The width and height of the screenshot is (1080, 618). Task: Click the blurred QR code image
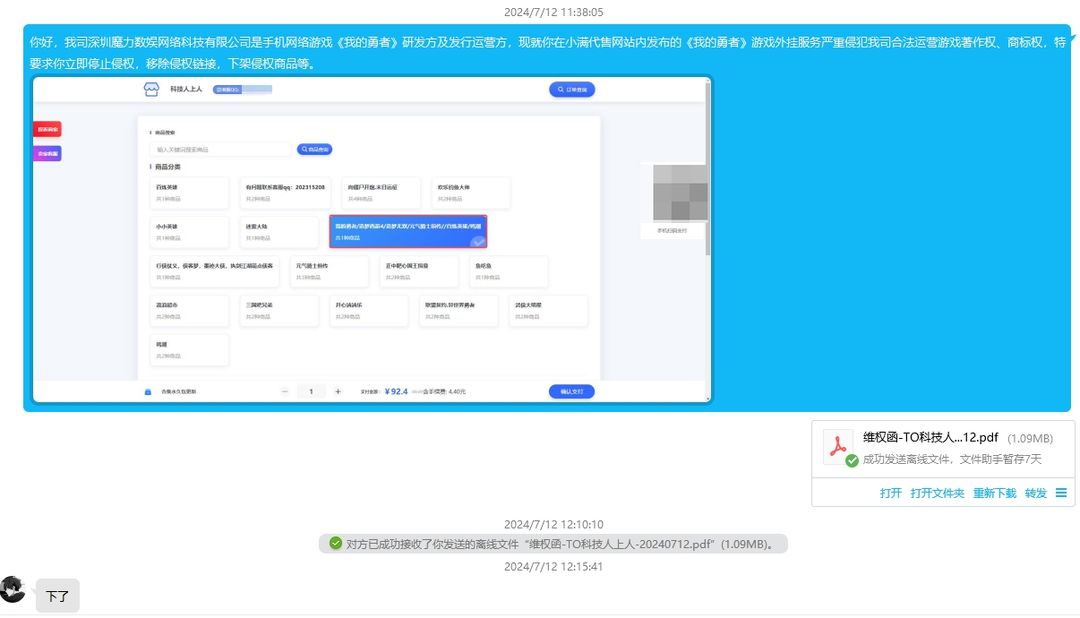coord(680,192)
